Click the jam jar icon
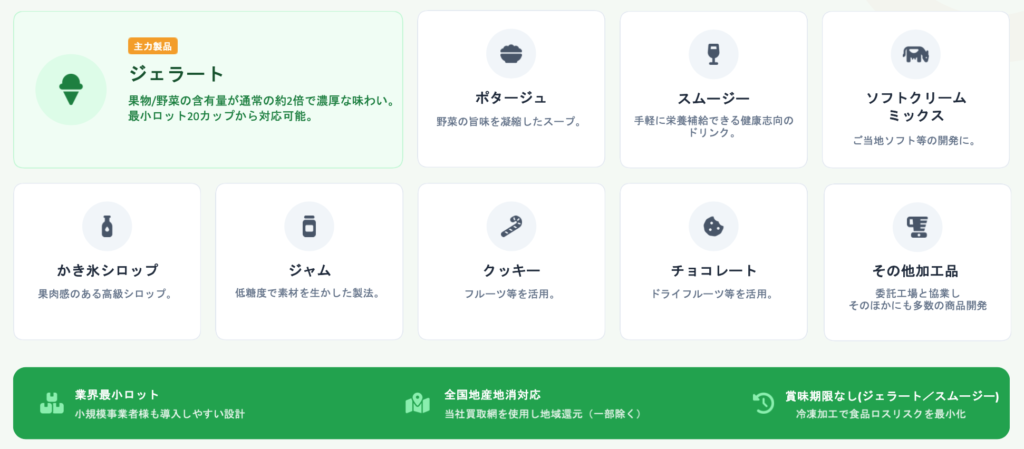This screenshot has height=449, width=1024. 309,226
